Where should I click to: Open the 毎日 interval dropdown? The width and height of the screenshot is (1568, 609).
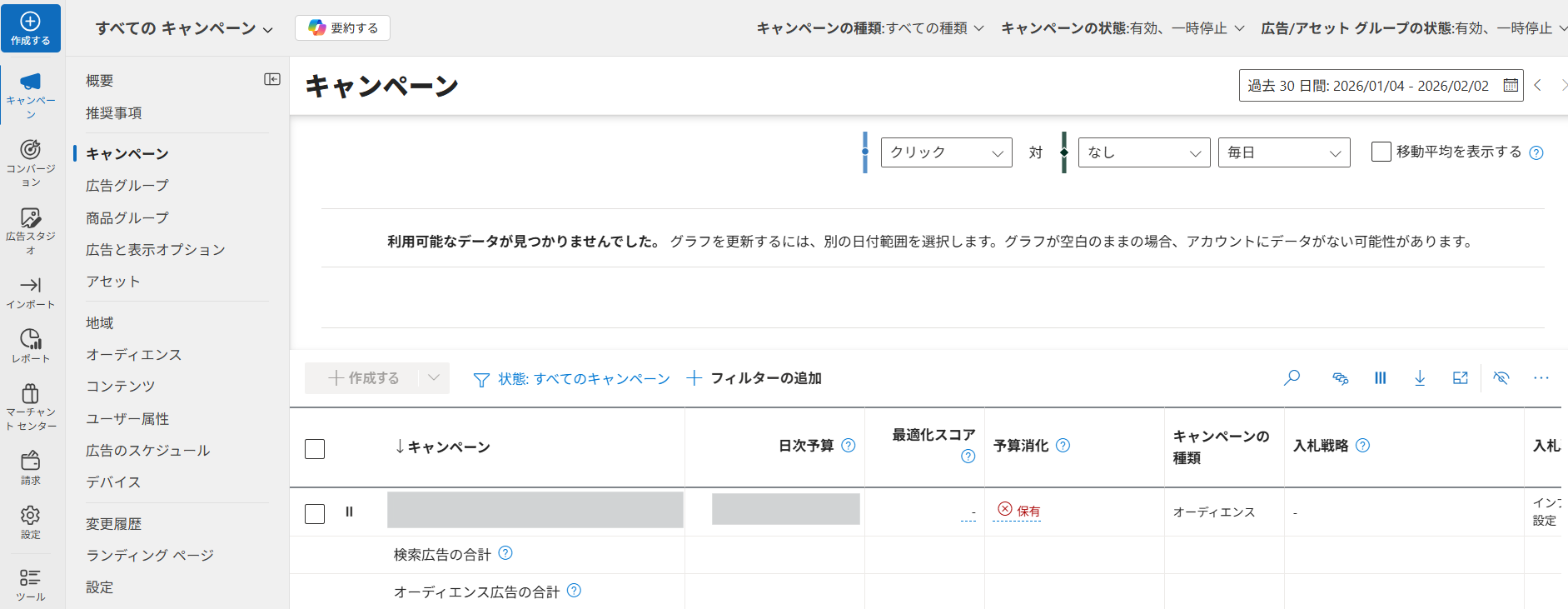[x=1283, y=152]
